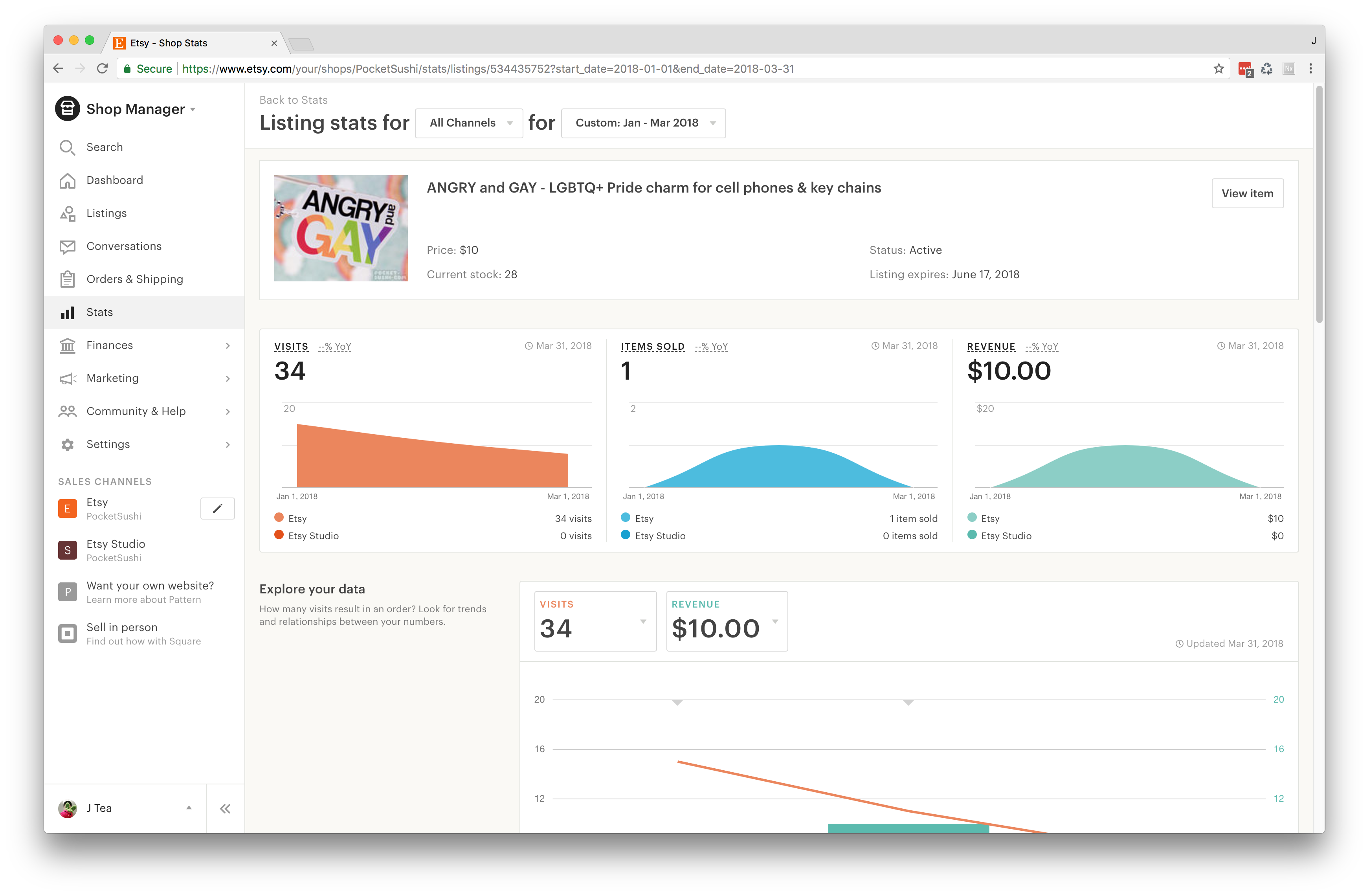This screenshot has width=1369, height=896.
Task: Open the Visits metric dropdown in Explore data
Action: [595, 621]
